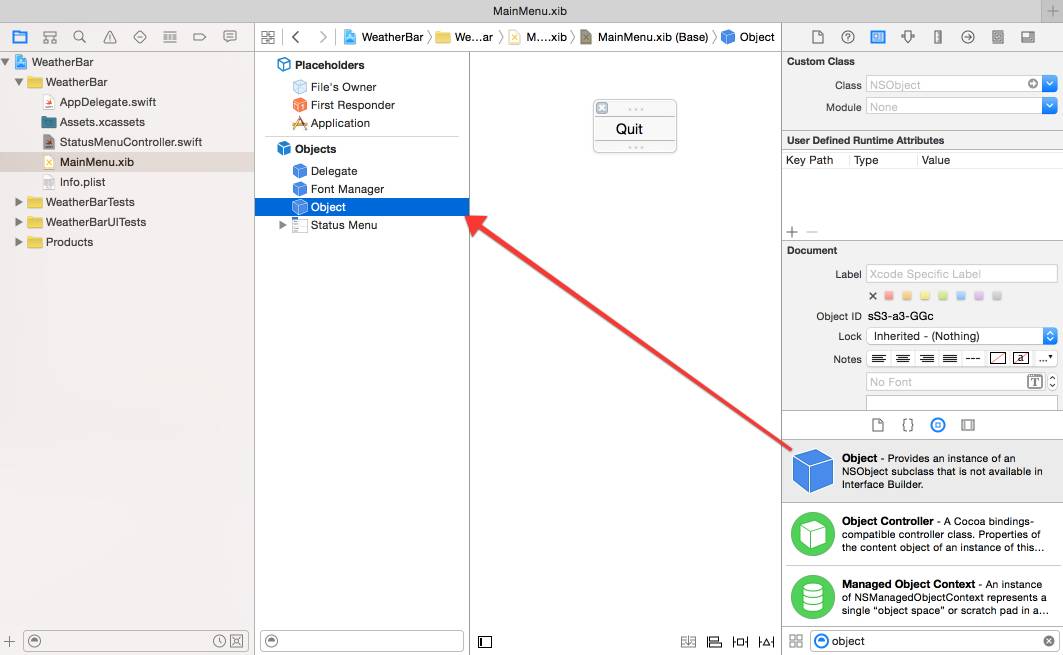Toggle document outline visibility button
The image size is (1063, 655).
click(x=485, y=641)
